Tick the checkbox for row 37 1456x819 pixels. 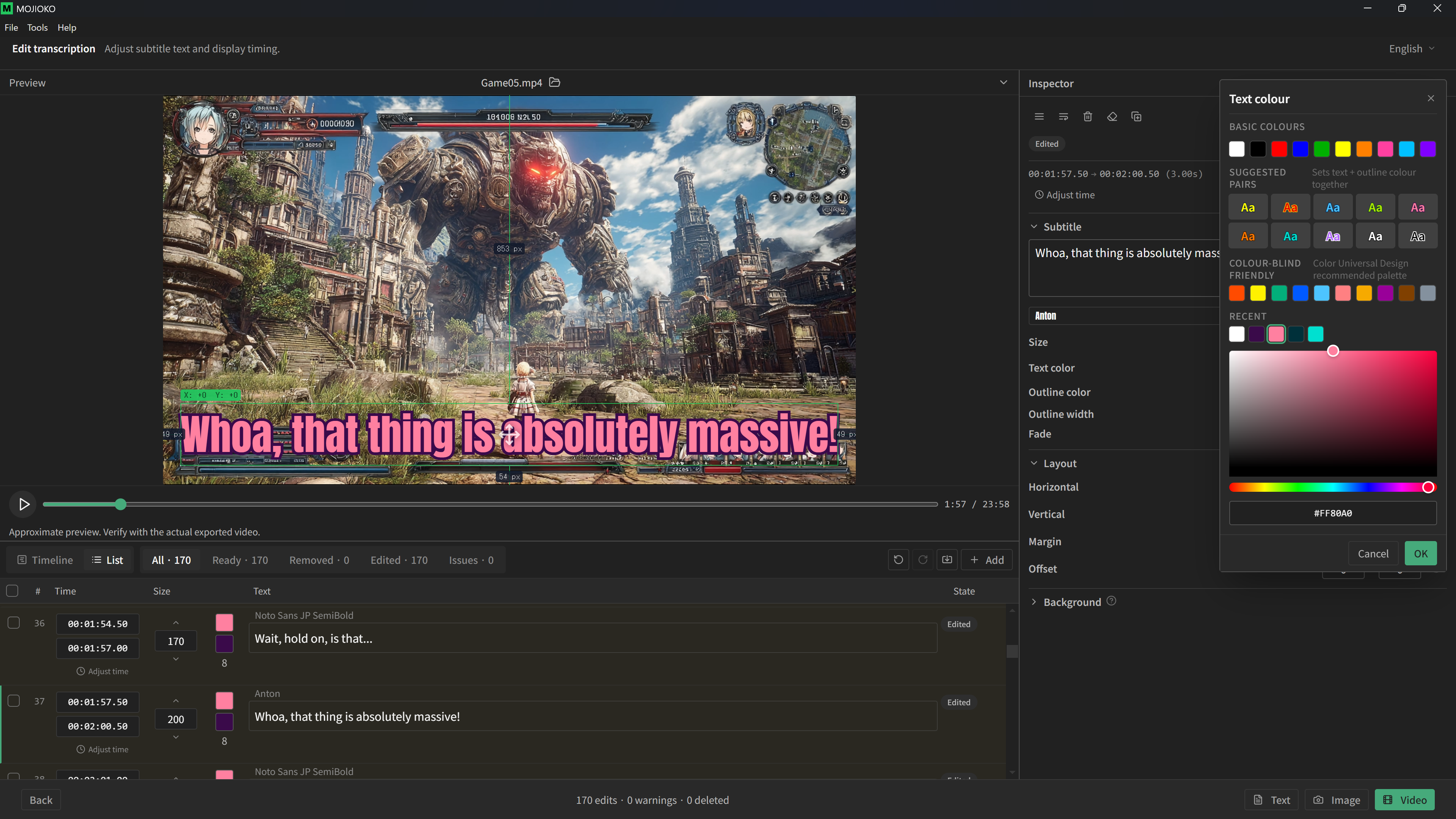click(x=14, y=701)
